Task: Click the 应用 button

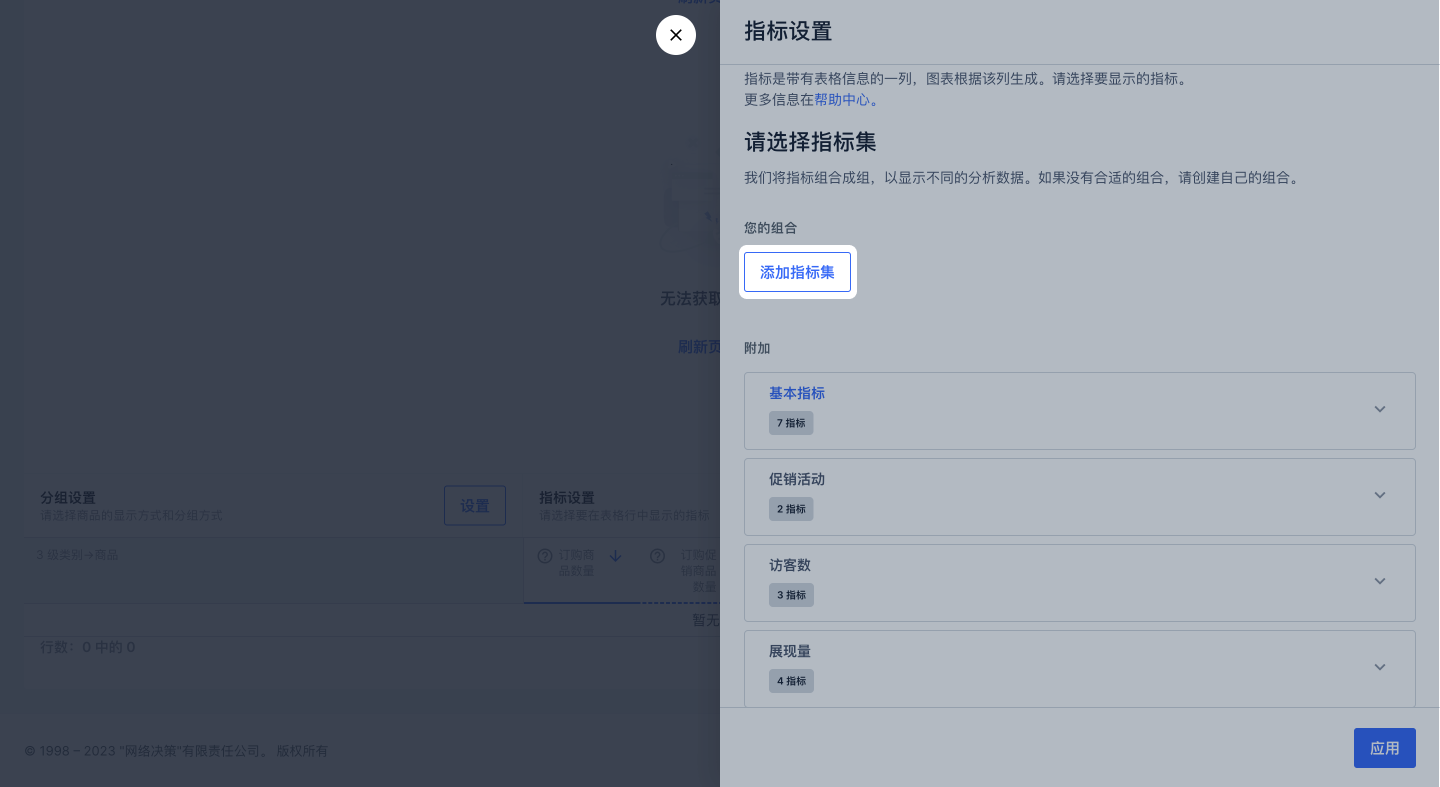Action: pos(1384,748)
